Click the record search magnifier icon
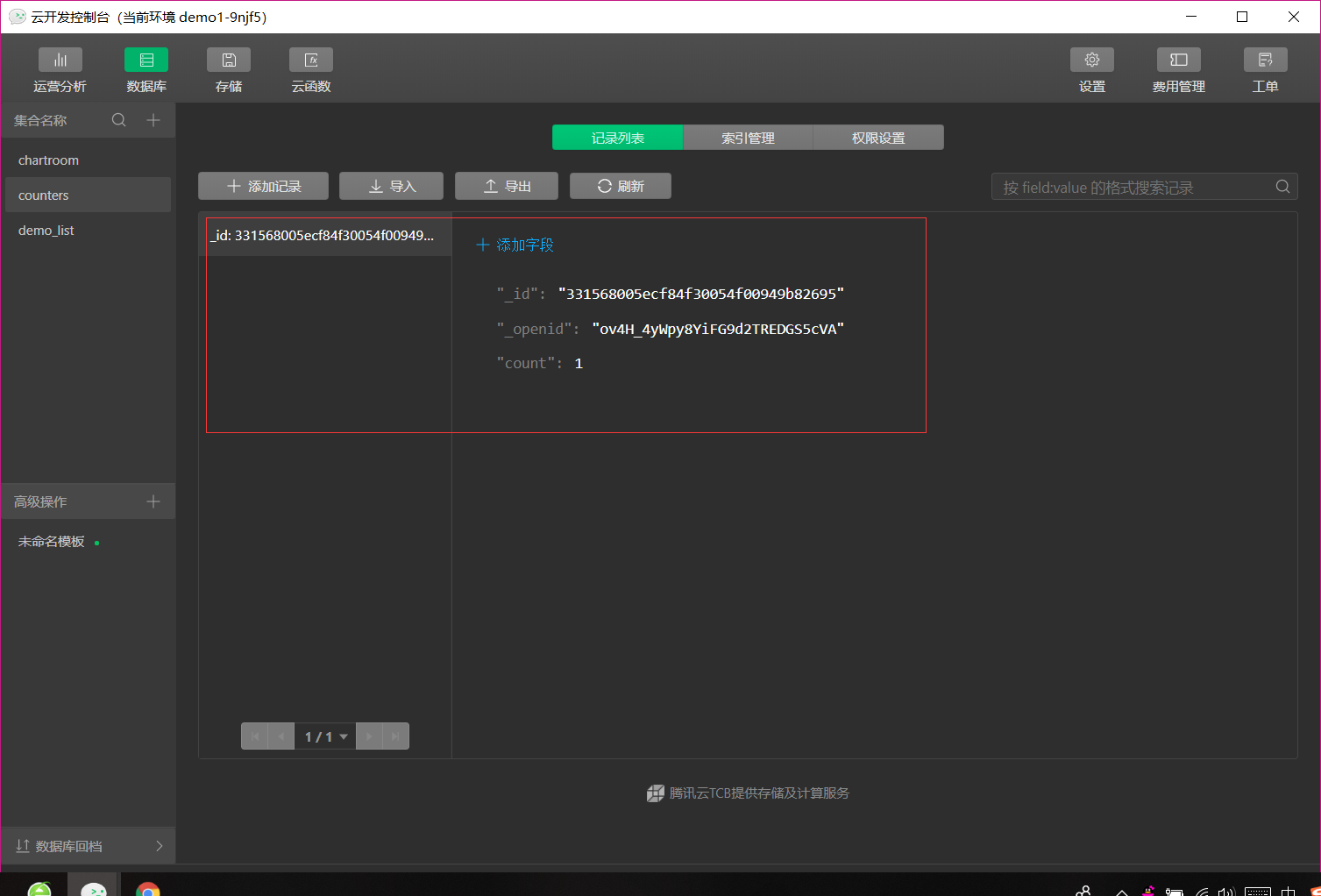Image resolution: width=1321 pixels, height=896 pixels. pyautogui.click(x=1282, y=187)
